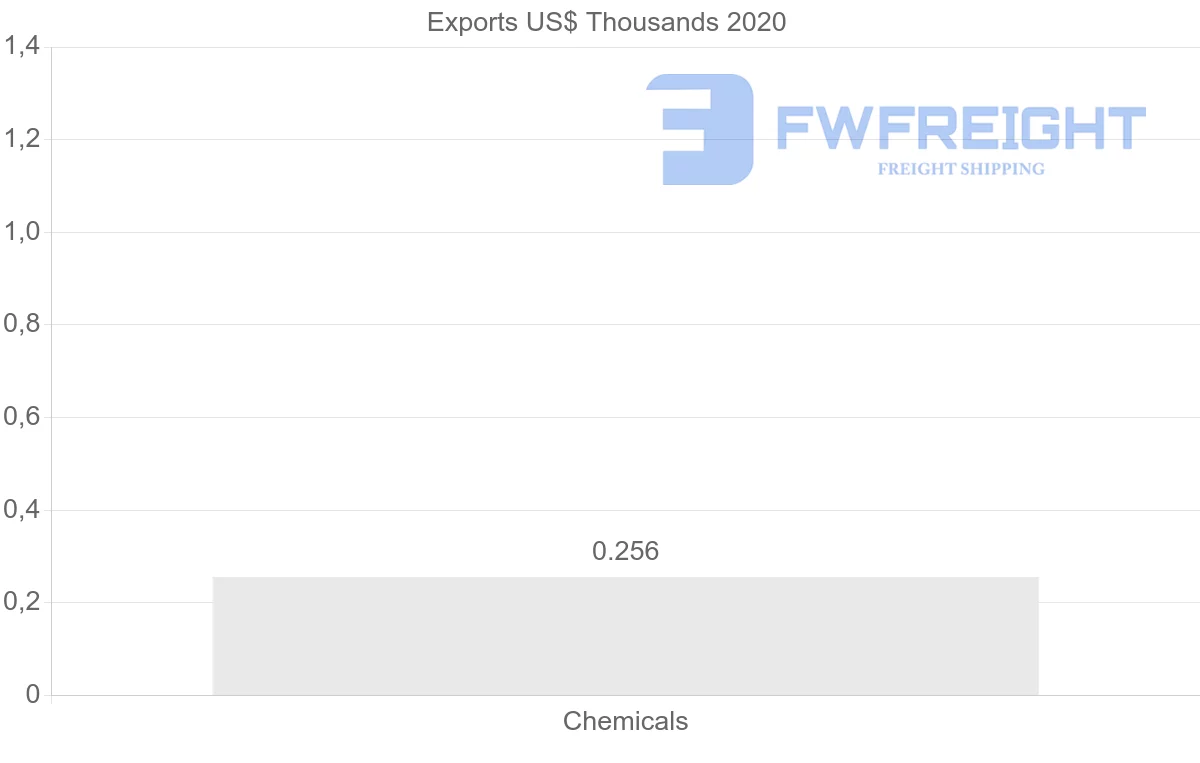
Task: Click the 0,4 y-axis label
Action: tap(21, 510)
